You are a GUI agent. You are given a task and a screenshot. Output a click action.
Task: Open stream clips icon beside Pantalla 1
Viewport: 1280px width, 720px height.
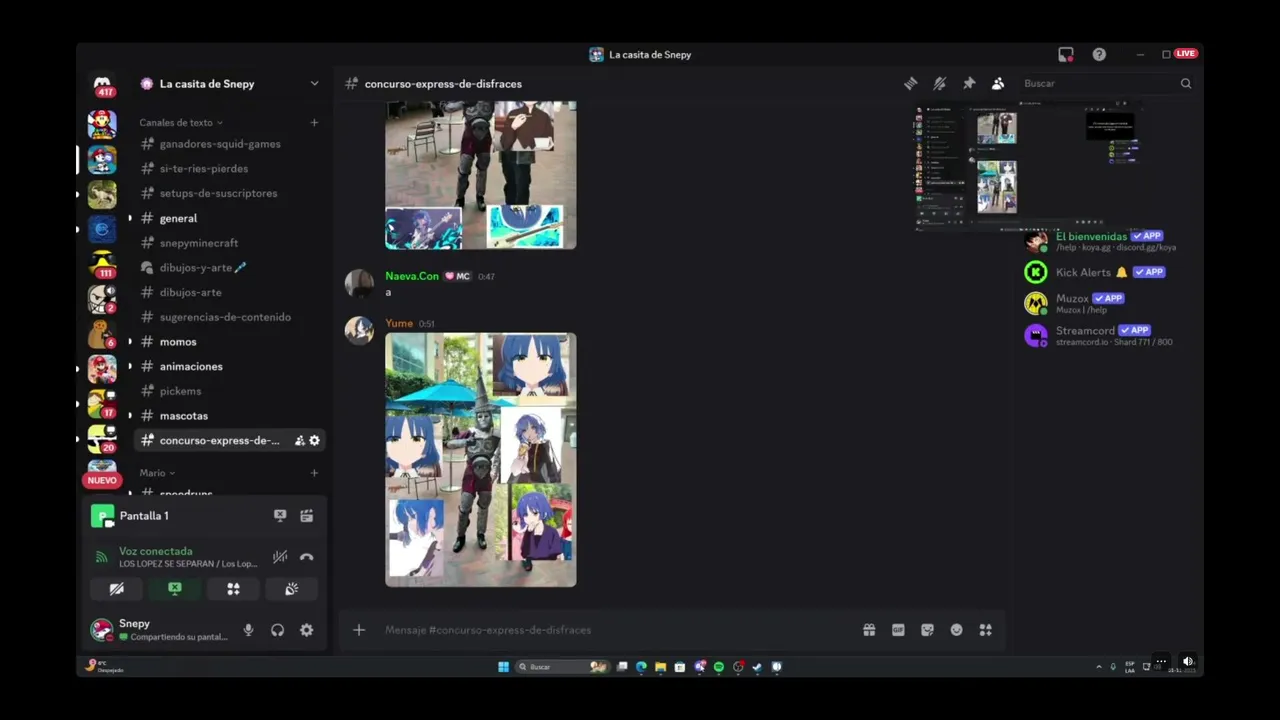(x=307, y=516)
